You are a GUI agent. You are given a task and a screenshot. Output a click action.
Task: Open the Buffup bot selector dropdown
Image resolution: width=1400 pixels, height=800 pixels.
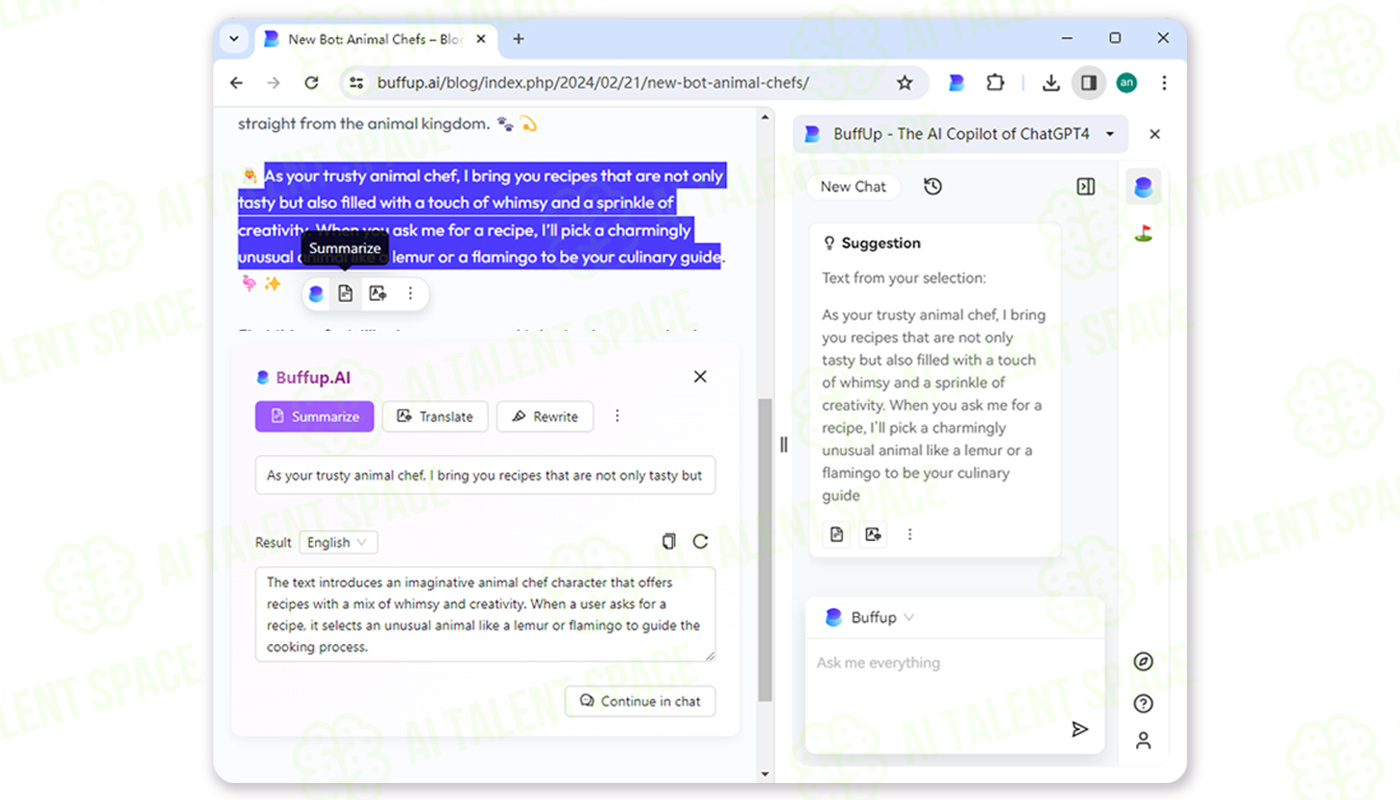pyautogui.click(x=870, y=618)
